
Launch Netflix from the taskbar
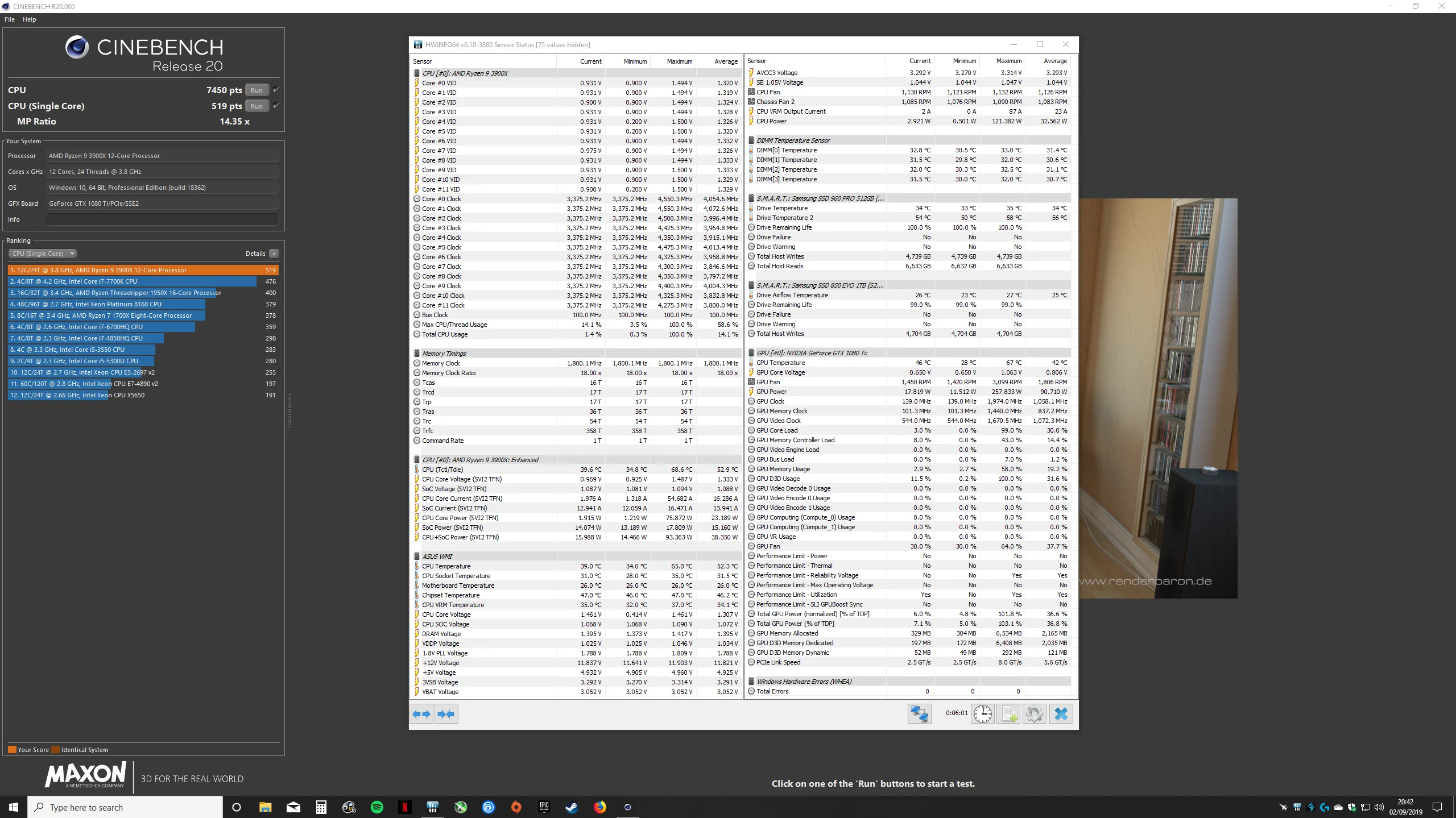pyautogui.click(x=404, y=807)
